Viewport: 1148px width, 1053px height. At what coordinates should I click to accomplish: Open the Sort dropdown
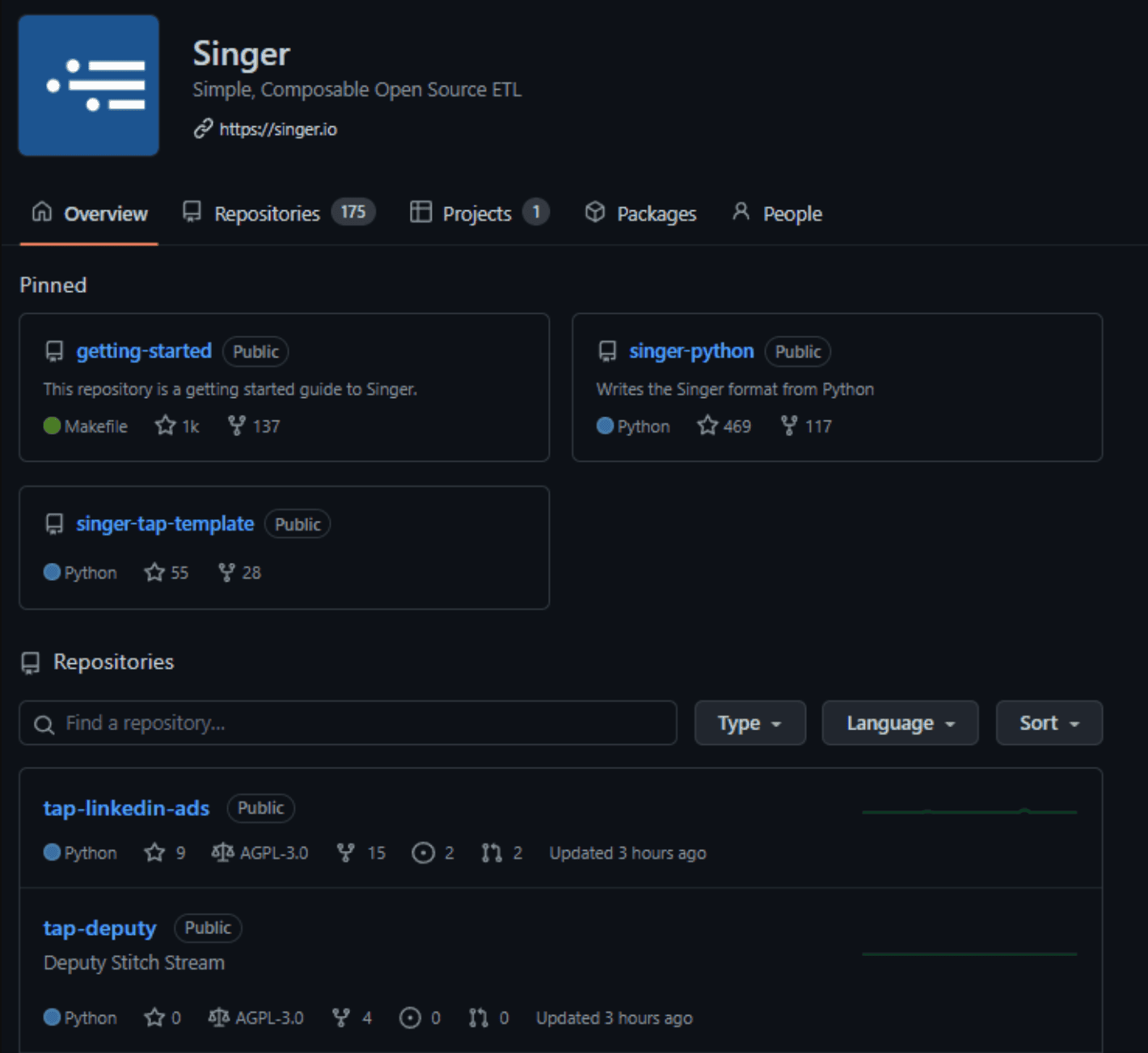pos(1049,723)
